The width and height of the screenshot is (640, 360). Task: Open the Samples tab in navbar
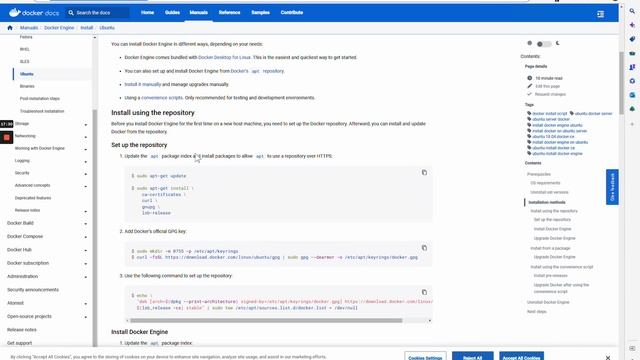(x=260, y=13)
